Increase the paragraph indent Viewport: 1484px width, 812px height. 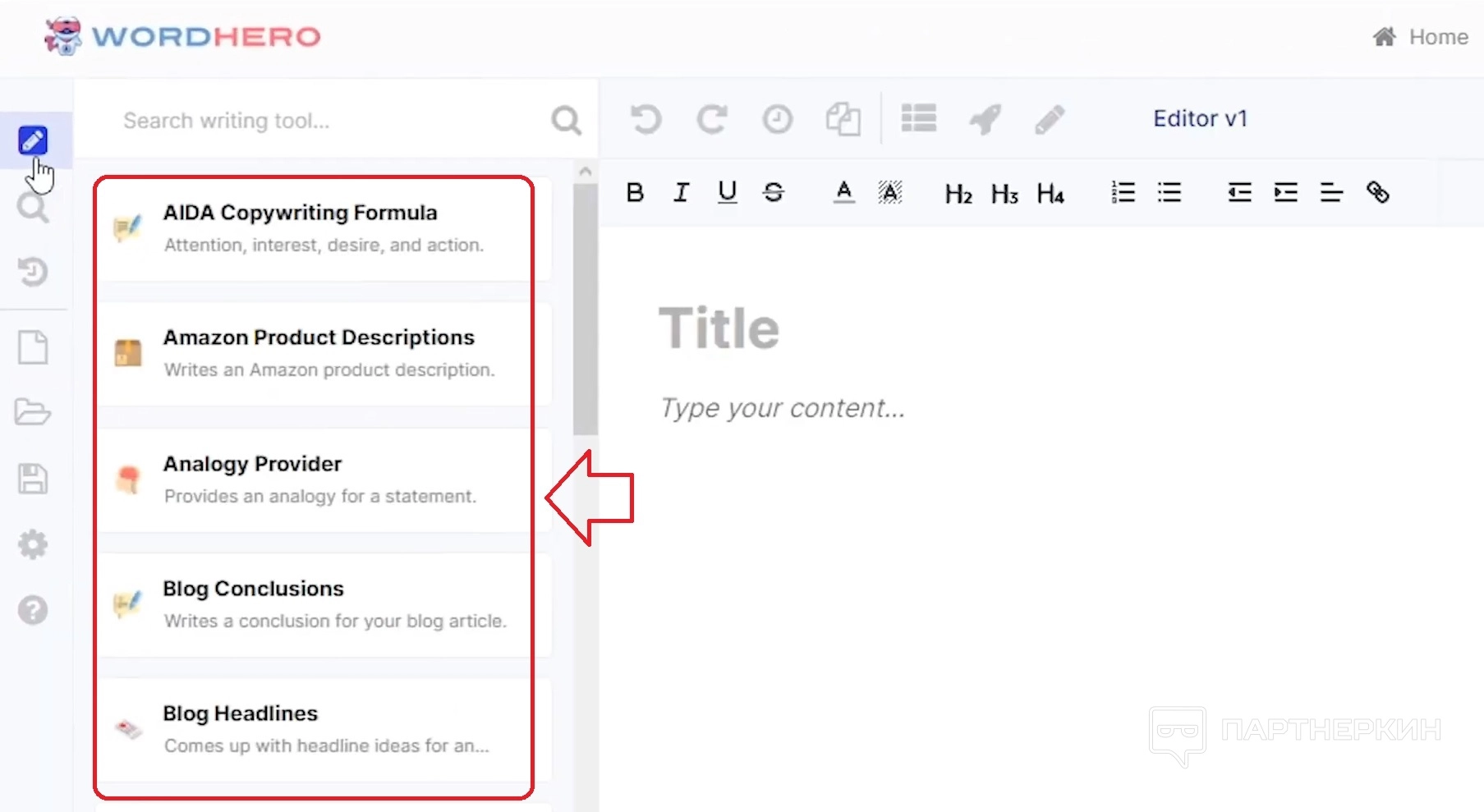(x=1286, y=192)
